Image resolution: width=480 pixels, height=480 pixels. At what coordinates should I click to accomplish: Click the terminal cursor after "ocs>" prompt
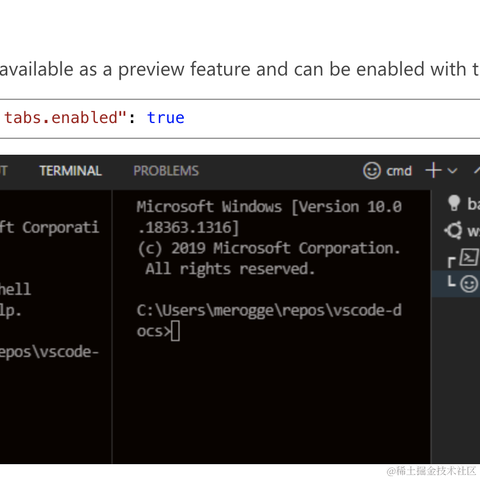pos(175,331)
